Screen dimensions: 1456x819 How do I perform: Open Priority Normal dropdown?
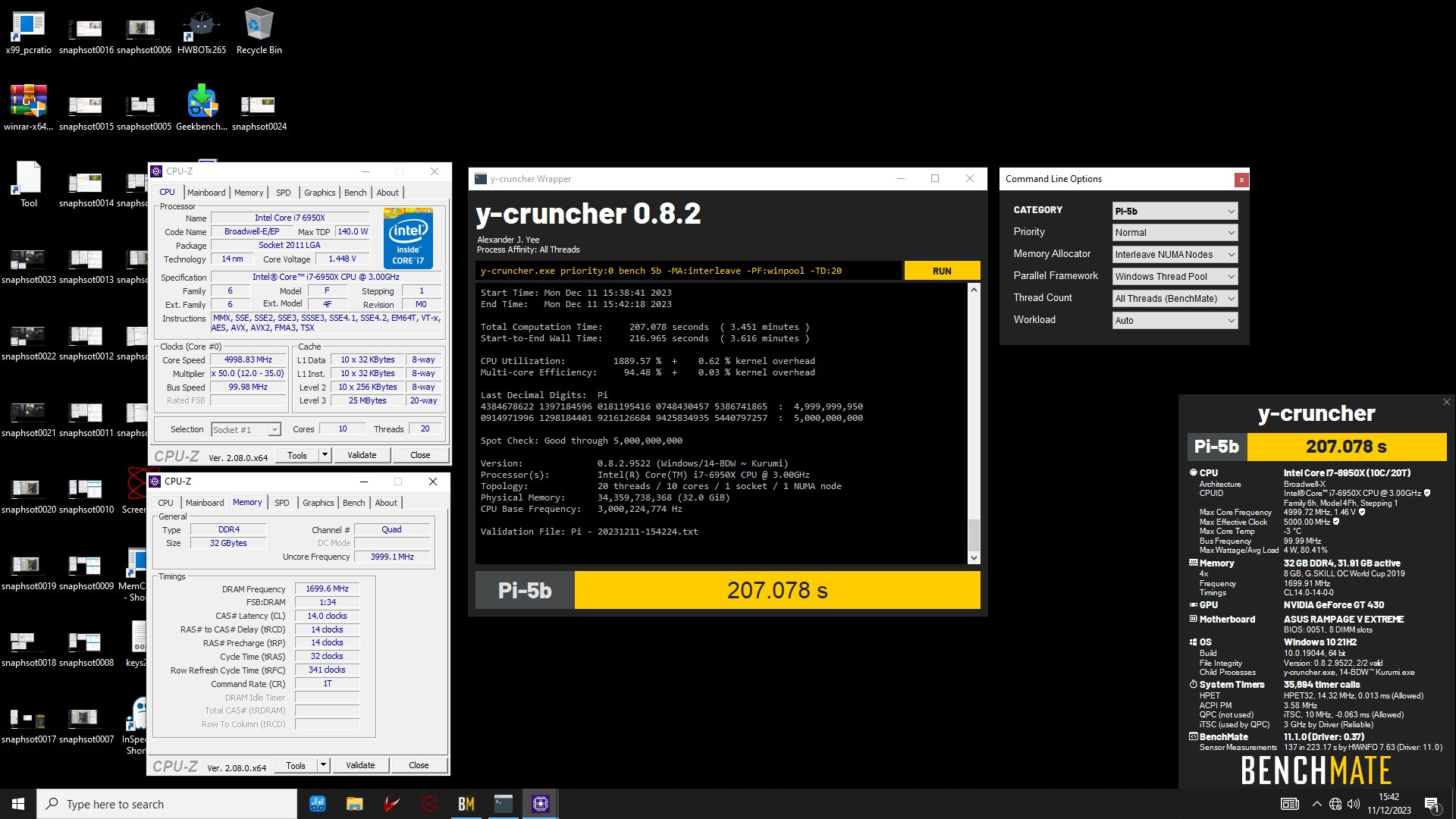click(x=1175, y=233)
